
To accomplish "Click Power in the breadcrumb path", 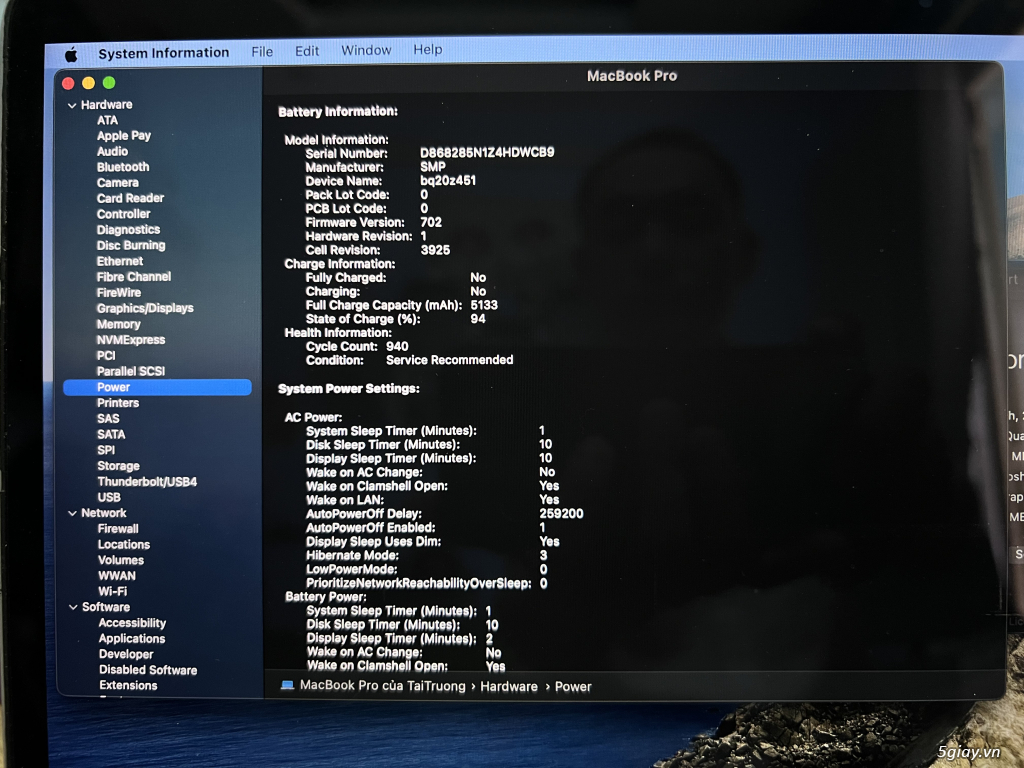I will click(x=573, y=687).
